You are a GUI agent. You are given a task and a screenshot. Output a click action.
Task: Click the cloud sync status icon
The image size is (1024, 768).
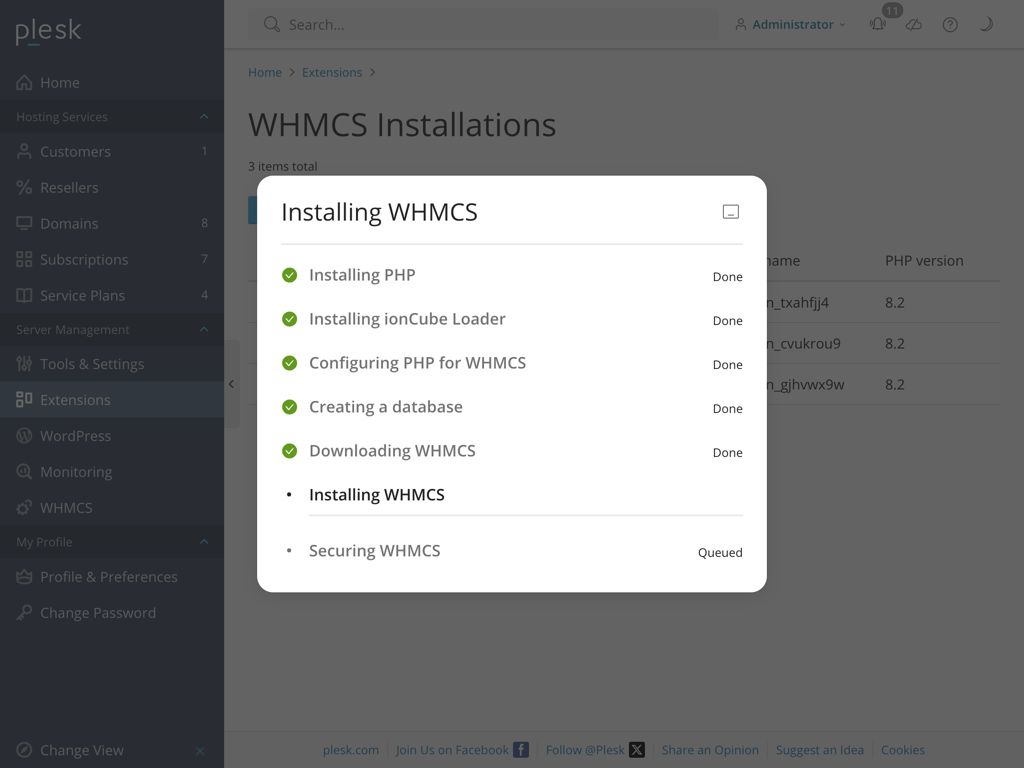pos(913,24)
